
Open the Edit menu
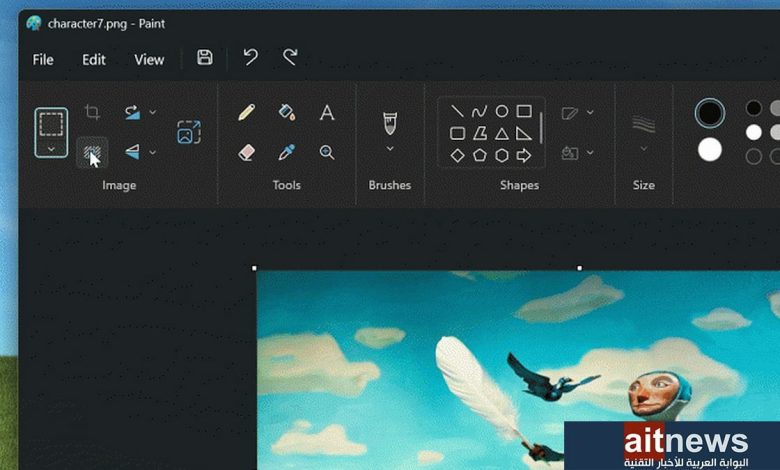tap(94, 60)
